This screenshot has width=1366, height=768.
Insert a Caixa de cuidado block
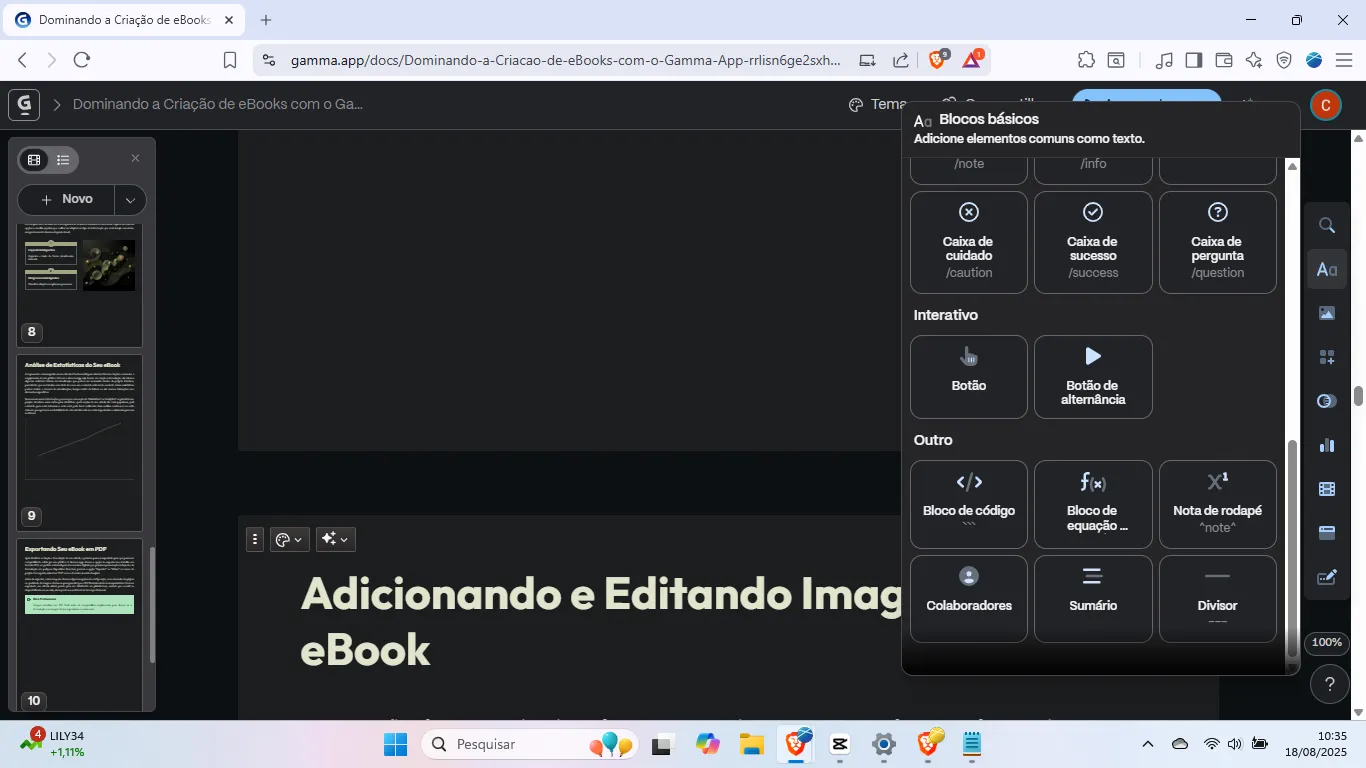click(968, 242)
